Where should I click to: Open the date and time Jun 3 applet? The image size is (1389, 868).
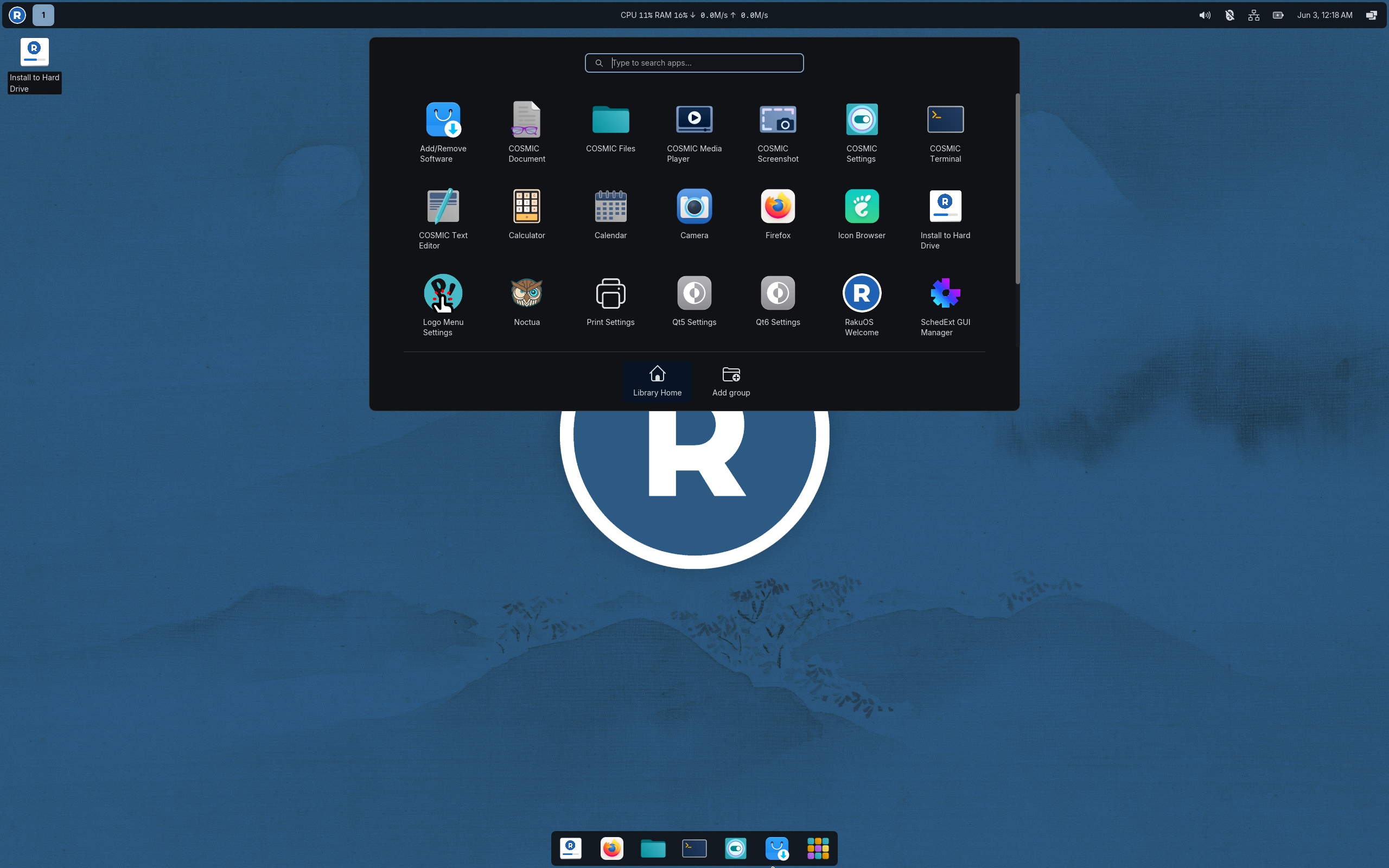(x=1325, y=15)
